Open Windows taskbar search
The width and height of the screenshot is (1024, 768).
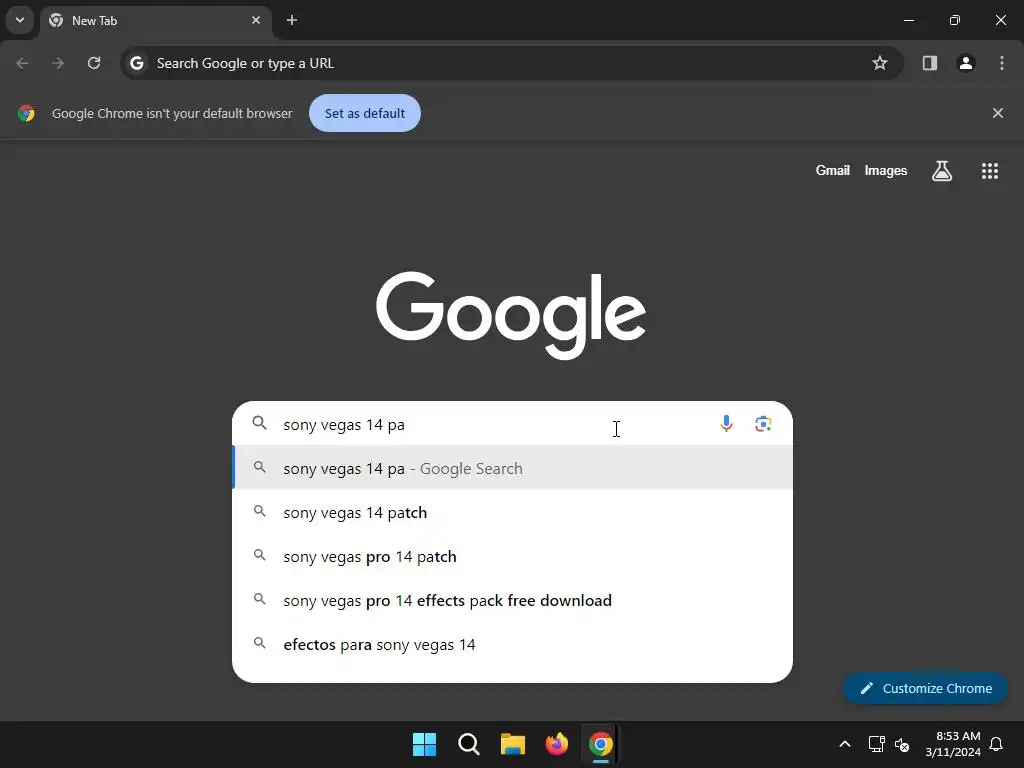[468, 744]
